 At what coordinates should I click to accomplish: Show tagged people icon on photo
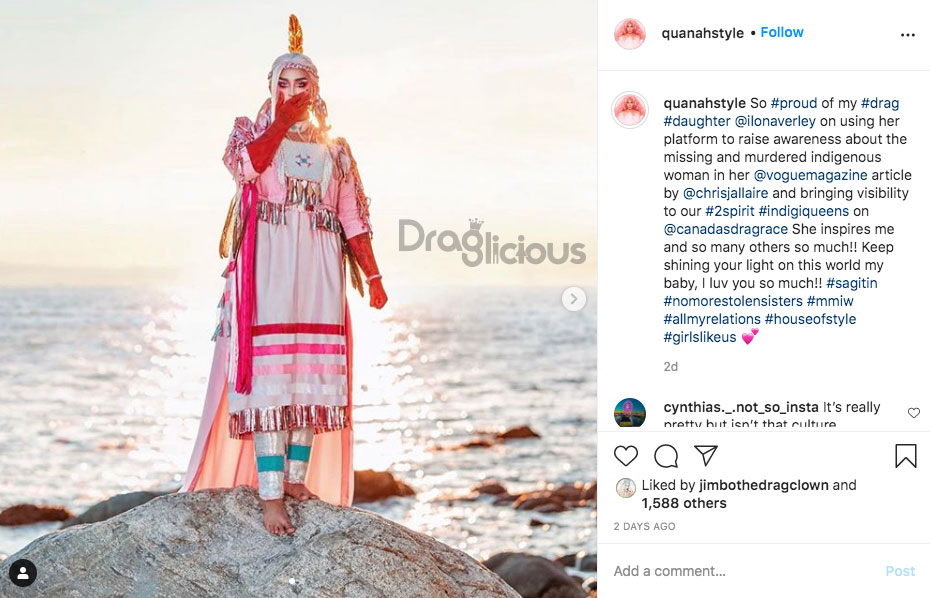coord(23,573)
